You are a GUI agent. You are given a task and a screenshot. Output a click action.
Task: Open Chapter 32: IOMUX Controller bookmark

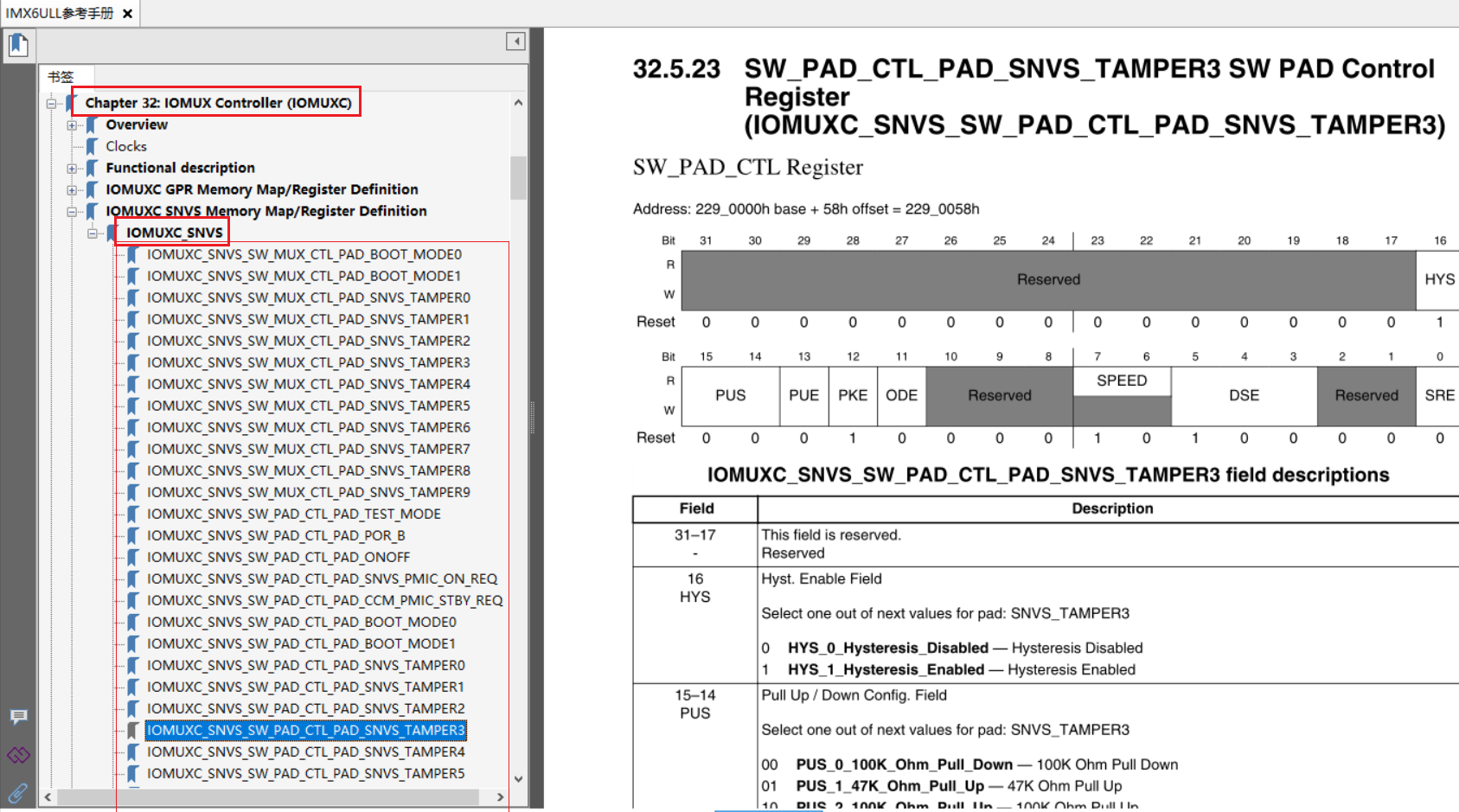point(218,103)
